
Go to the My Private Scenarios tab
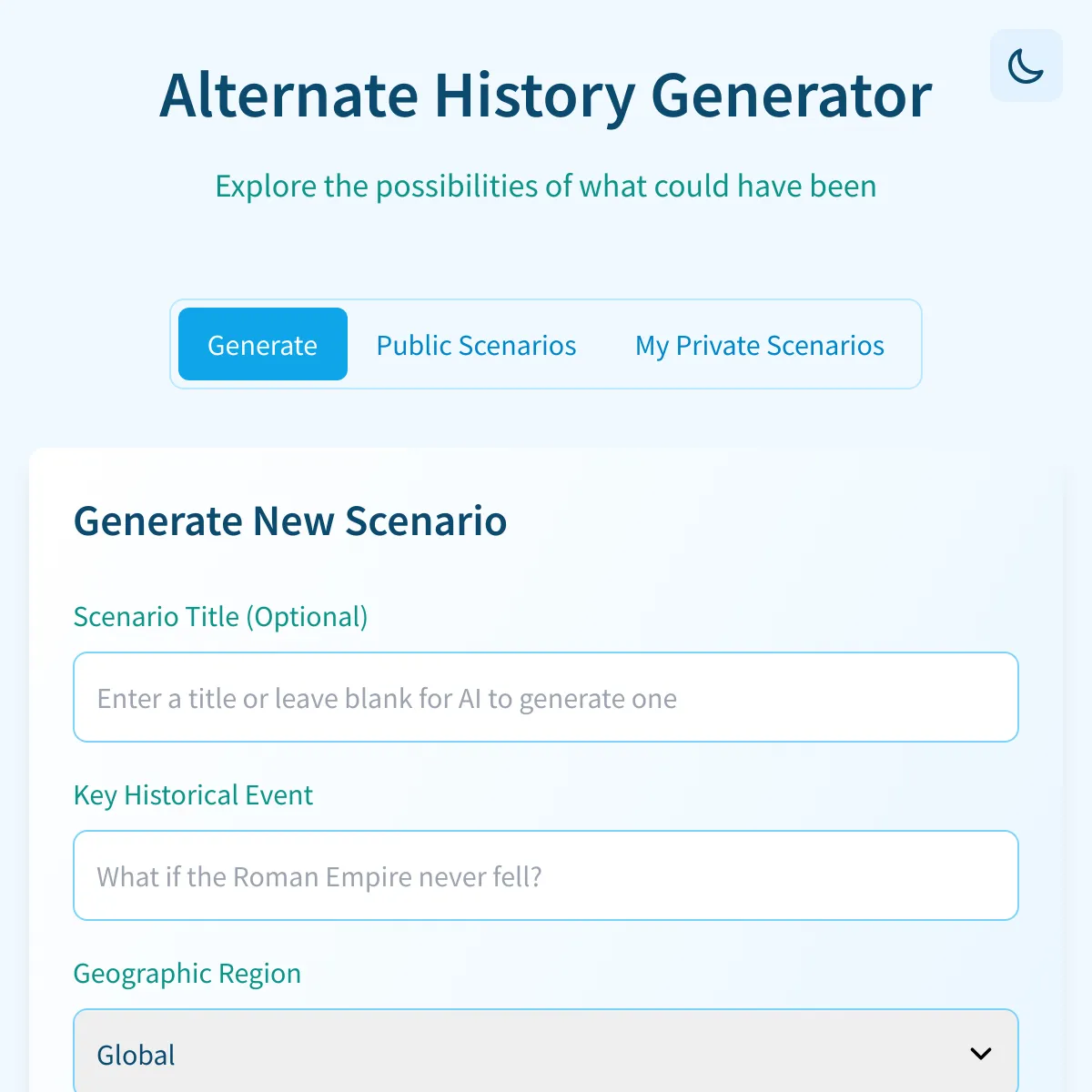tap(760, 344)
